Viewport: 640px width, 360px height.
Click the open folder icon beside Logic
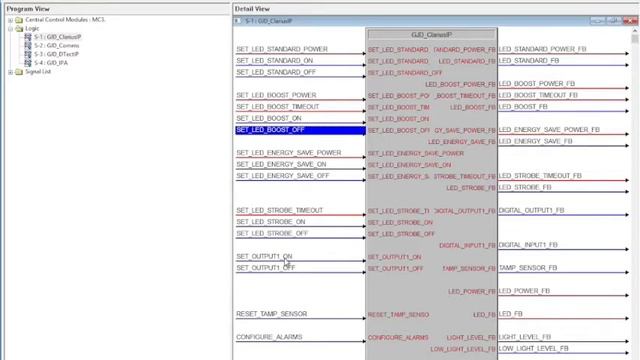tap(19, 29)
